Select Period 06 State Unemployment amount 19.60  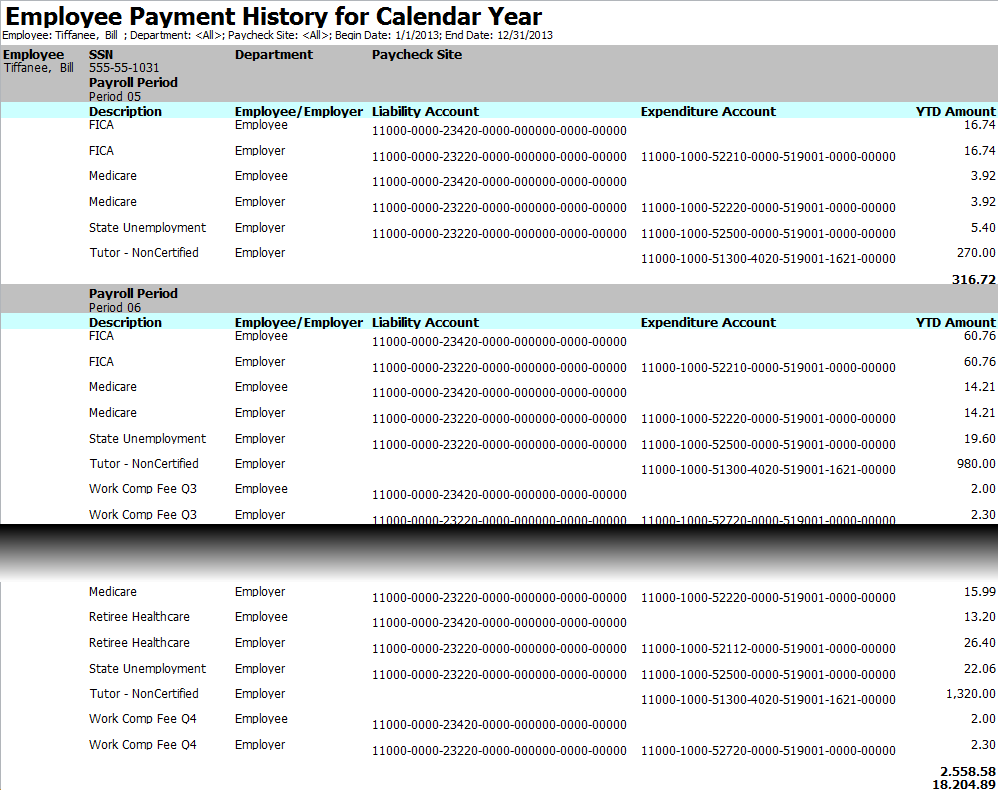pyautogui.click(x=980, y=439)
